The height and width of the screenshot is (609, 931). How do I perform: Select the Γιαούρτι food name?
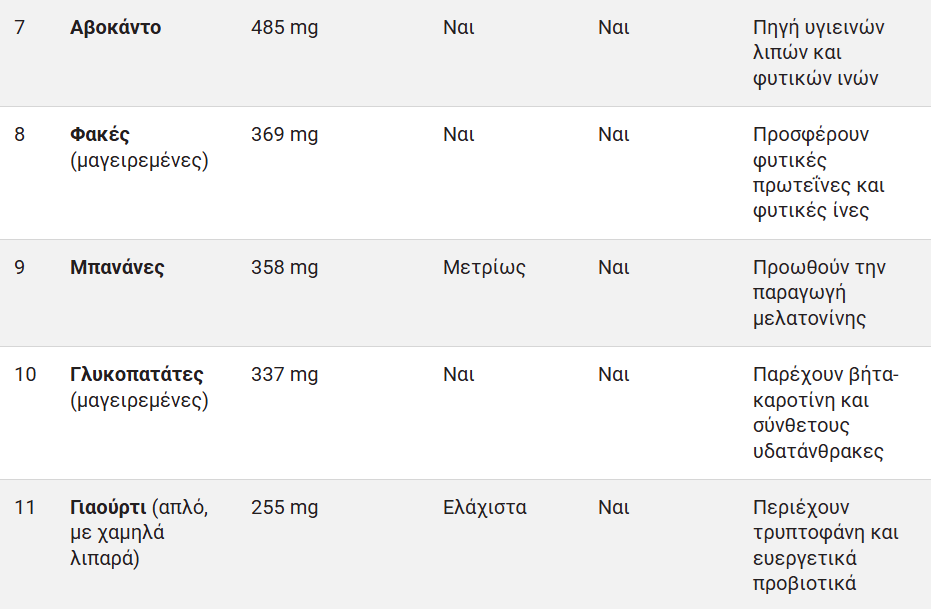click(108, 508)
